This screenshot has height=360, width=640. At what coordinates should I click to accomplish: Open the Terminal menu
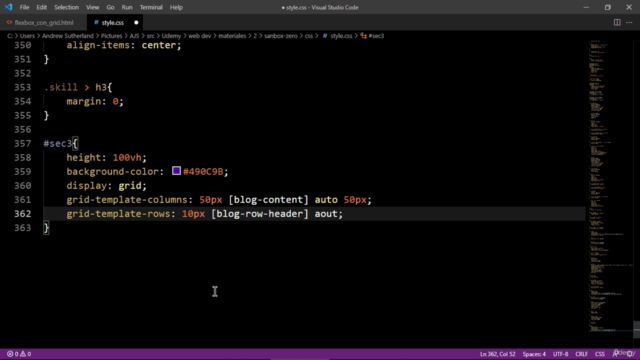point(151,7)
